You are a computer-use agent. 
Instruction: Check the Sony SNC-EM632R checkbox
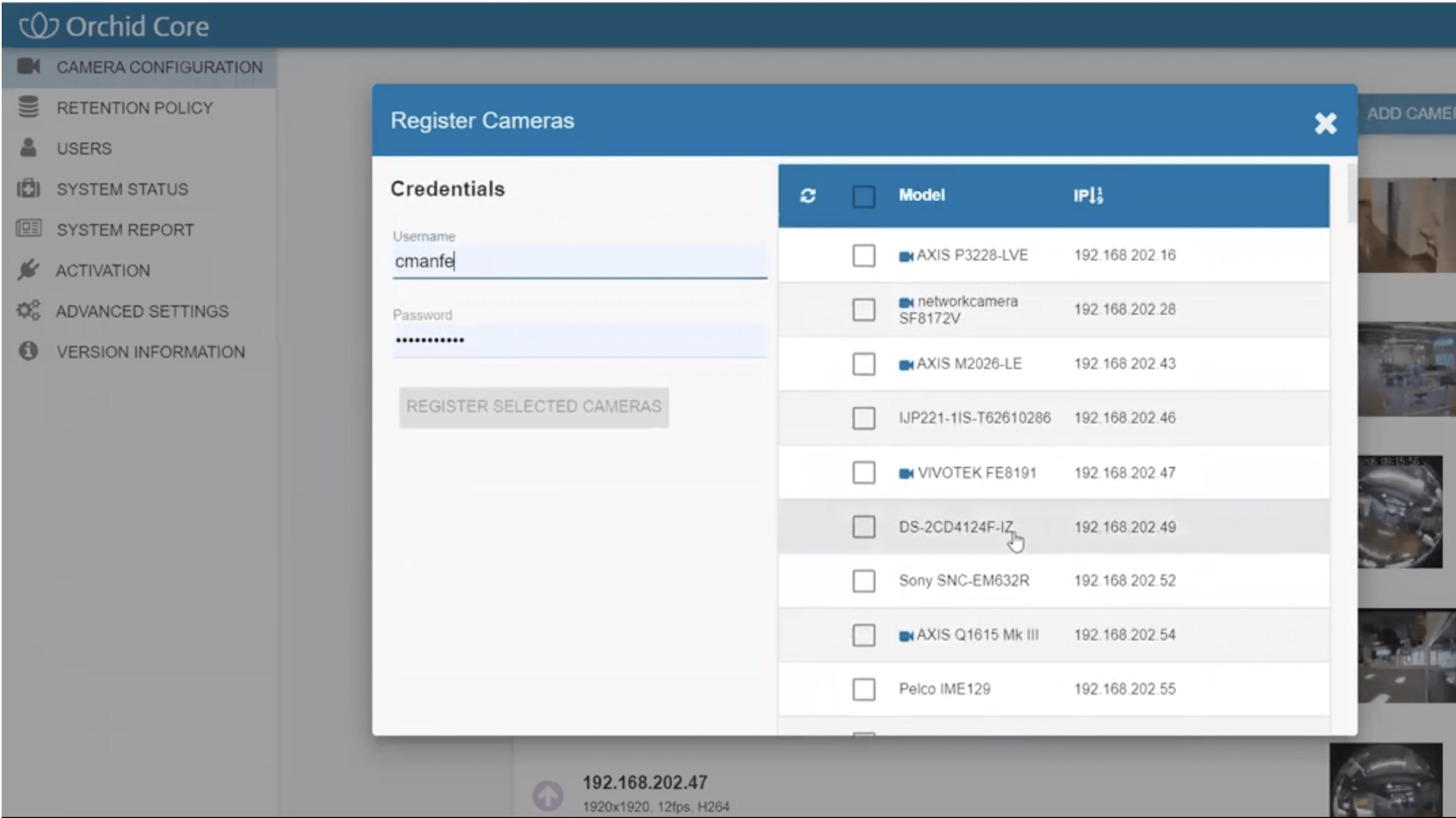pyautogui.click(x=864, y=581)
